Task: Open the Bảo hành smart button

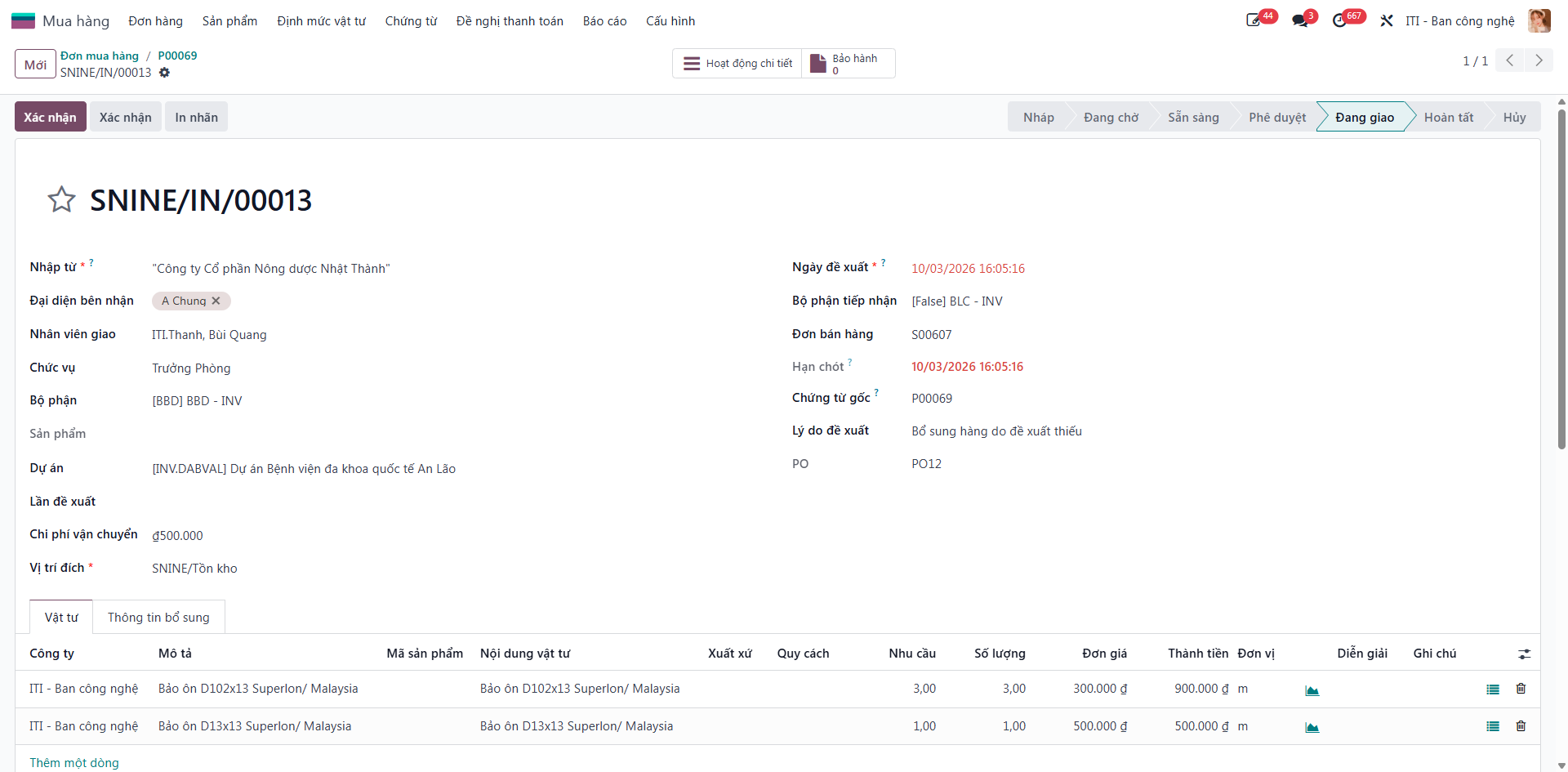Action: tap(849, 63)
